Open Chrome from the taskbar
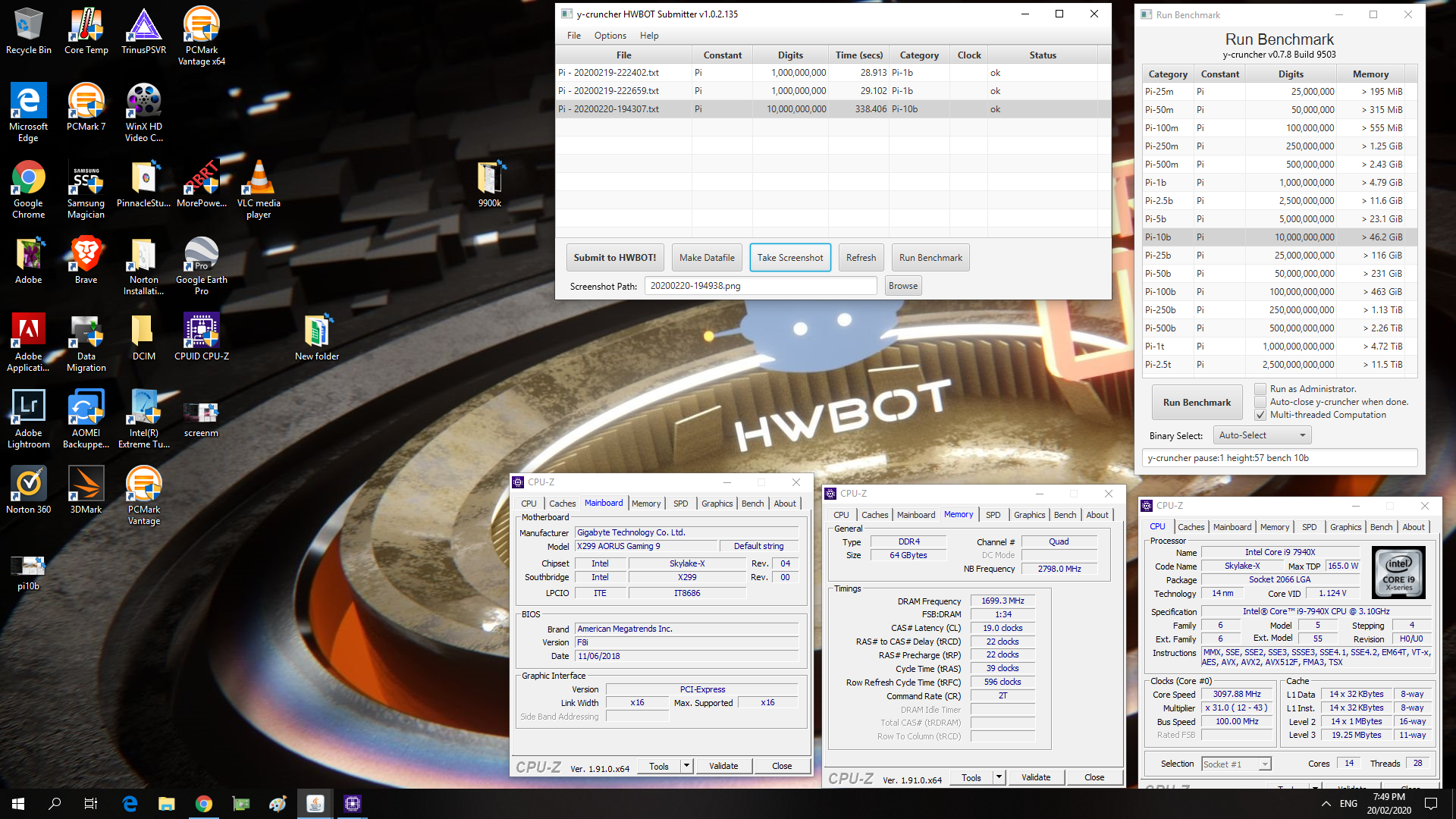1456x819 pixels. click(204, 804)
